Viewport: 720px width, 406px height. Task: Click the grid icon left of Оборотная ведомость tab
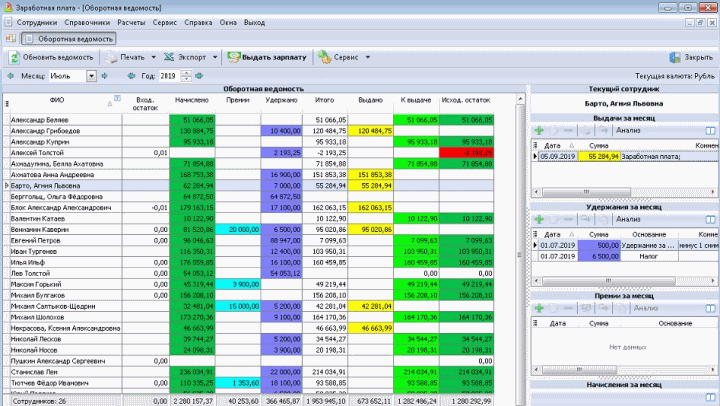pyautogui.click(x=11, y=39)
